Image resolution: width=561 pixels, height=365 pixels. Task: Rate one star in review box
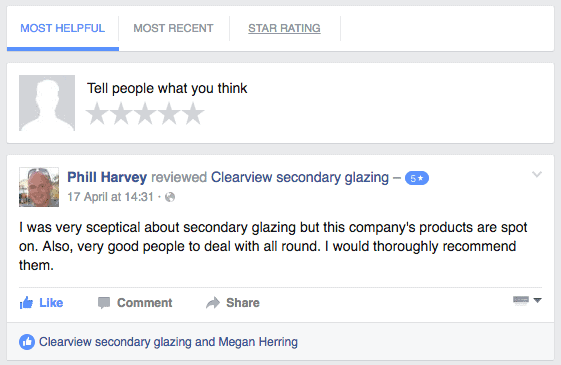pos(97,114)
